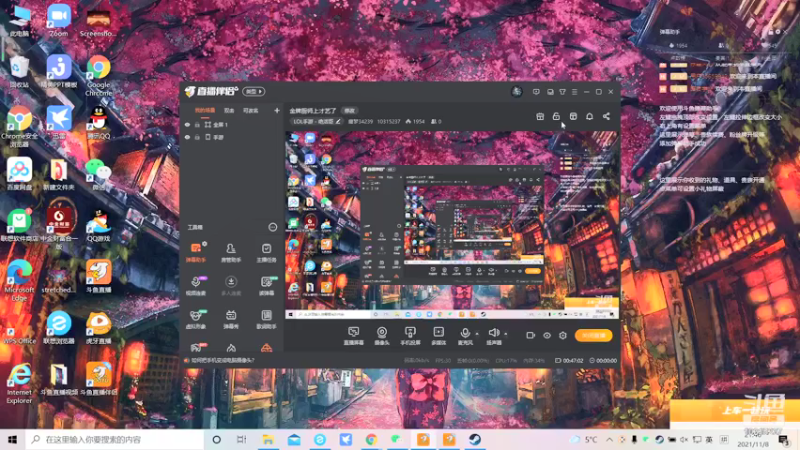Collapse the 工具箱 toolbox panel

[x=273, y=227]
